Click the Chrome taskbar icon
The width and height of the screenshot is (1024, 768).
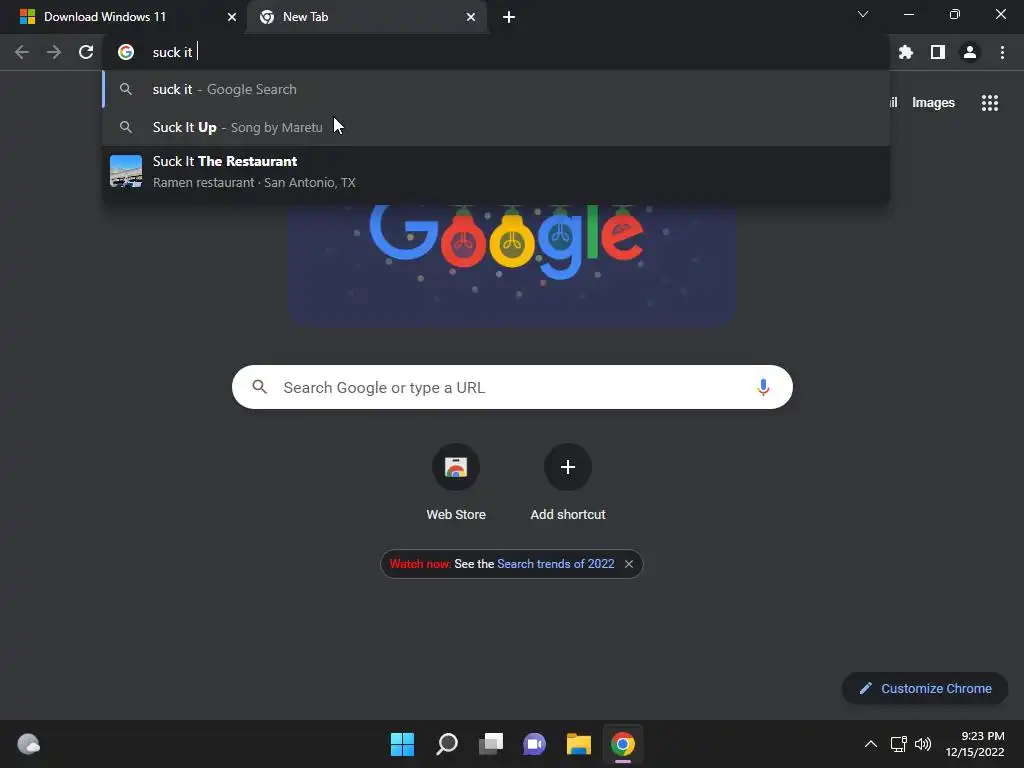[622, 744]
